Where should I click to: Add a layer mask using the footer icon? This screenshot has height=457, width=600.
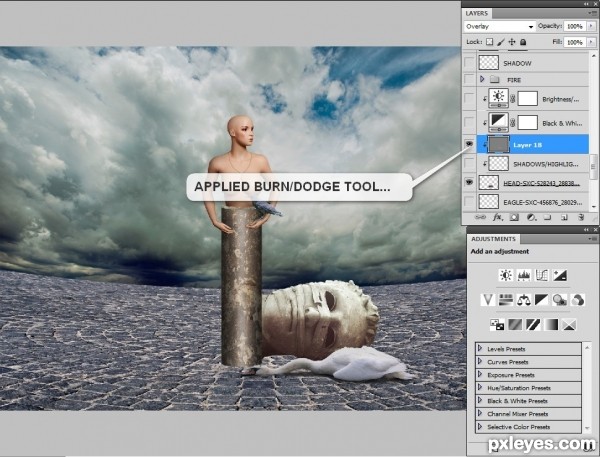click(514, 217)
